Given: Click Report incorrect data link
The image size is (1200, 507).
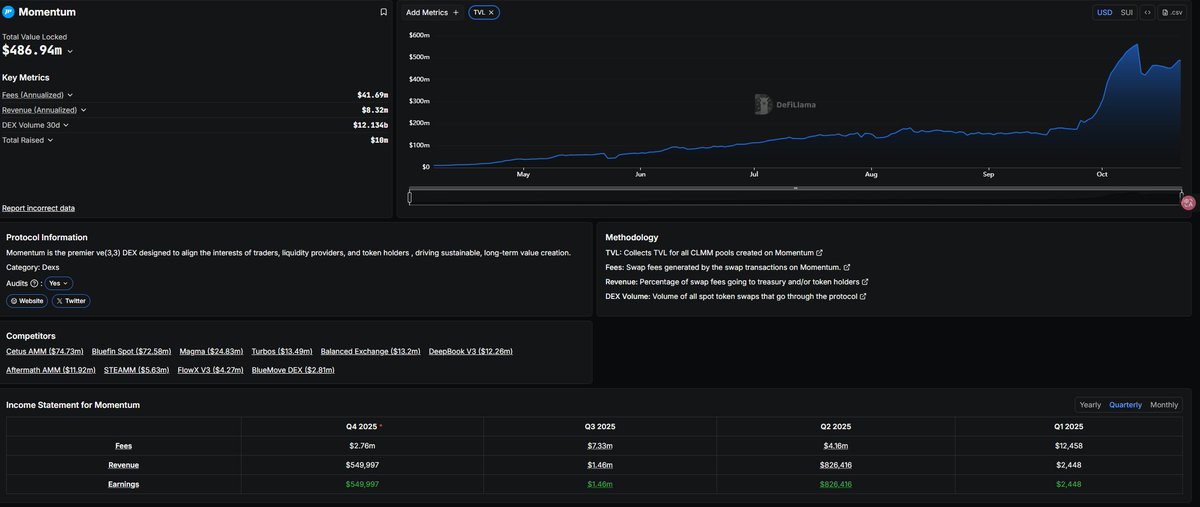Looking at the screenshot, I should [x=38, y=208].
